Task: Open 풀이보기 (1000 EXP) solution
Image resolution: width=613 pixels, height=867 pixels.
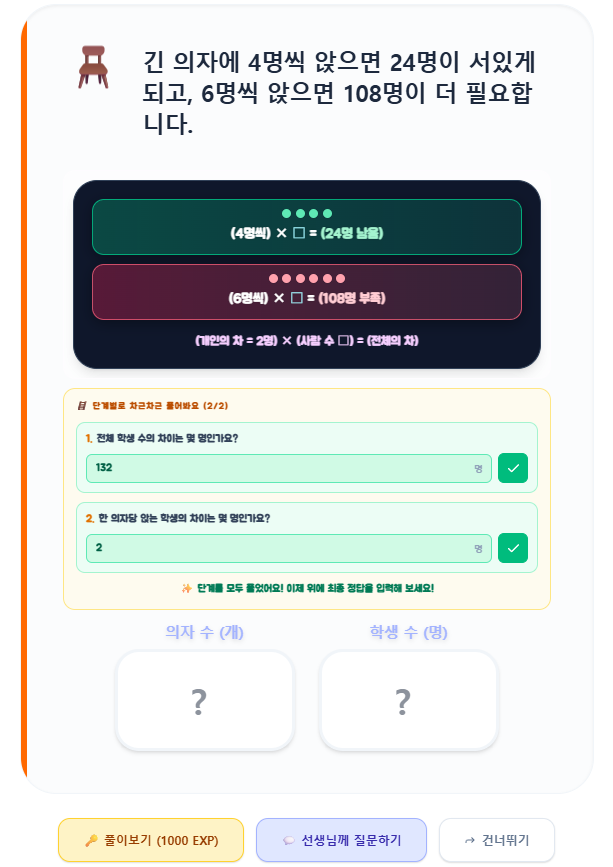Action: [x=151, y=840]
